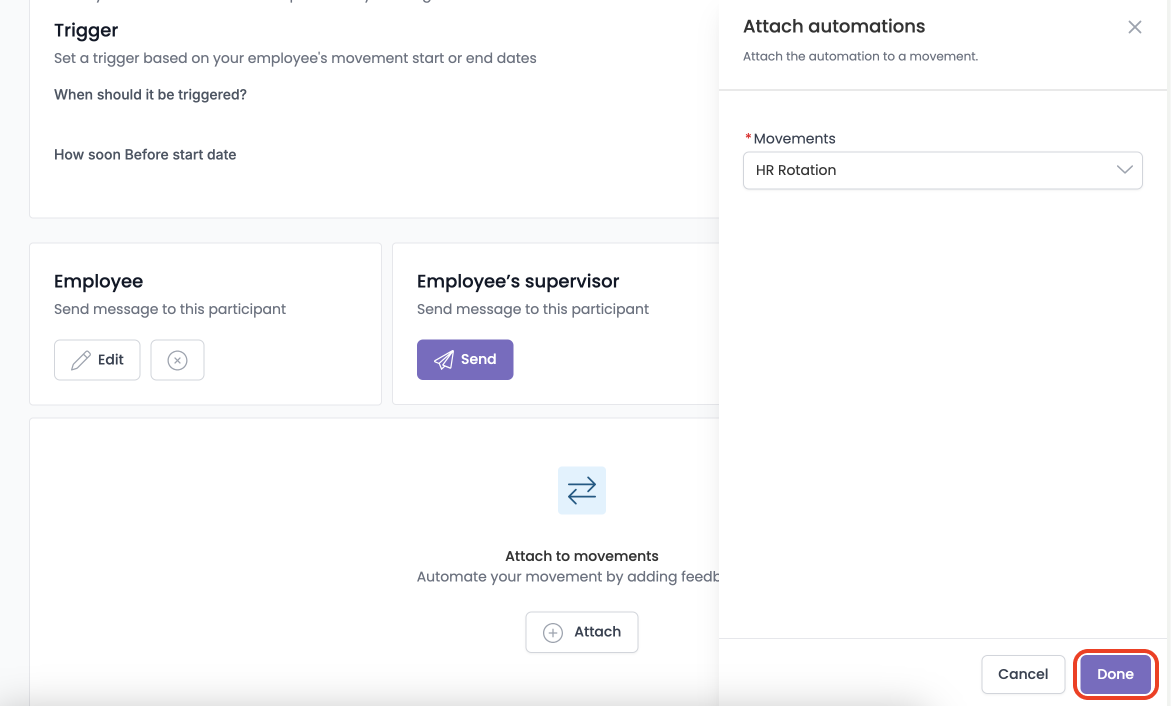Click 'Attach the automation to a movement.' description
This screenshot has height=706, width=1171.
click(860, 57)
